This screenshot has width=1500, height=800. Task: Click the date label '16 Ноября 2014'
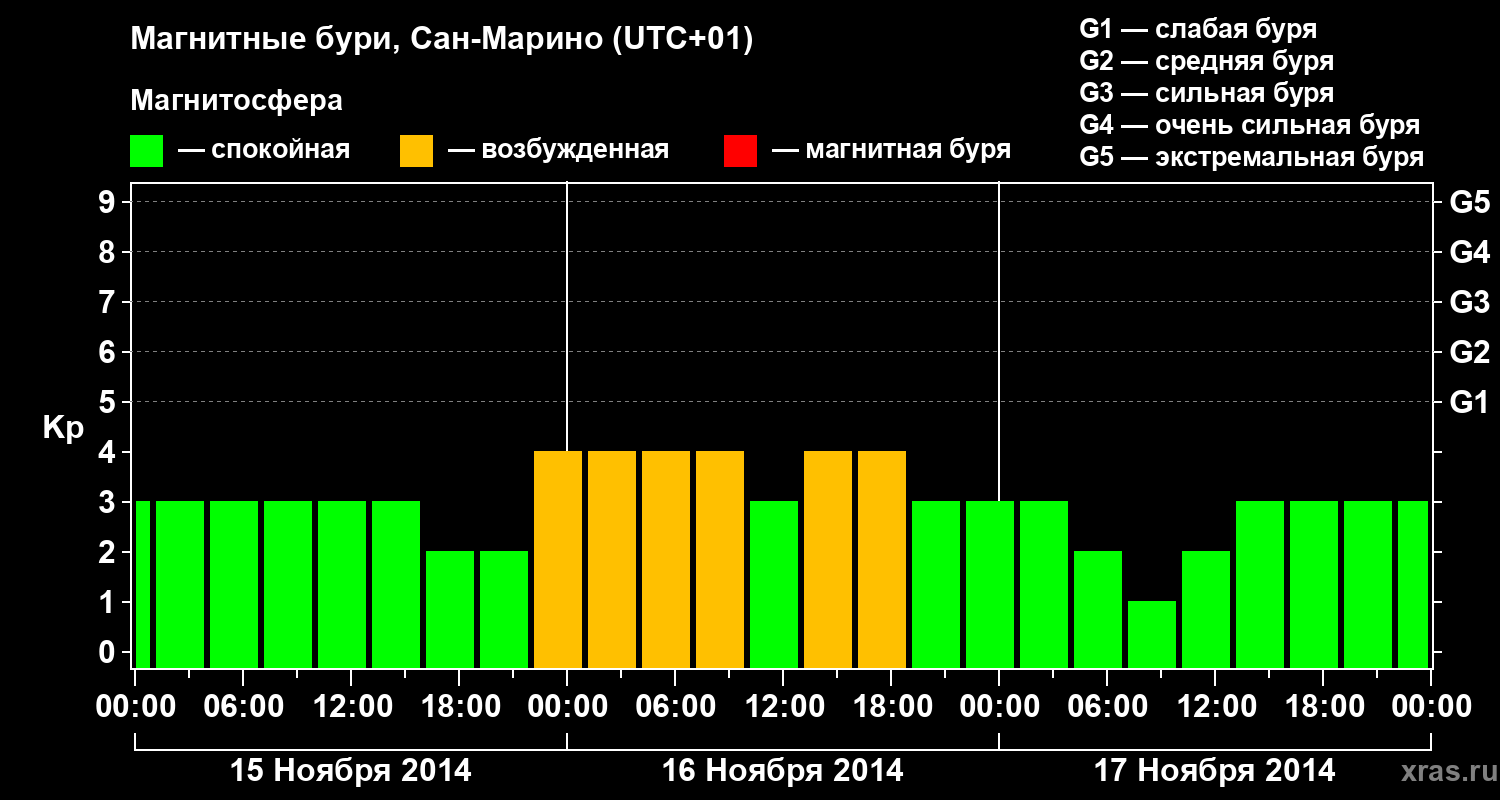[x=783, y=770]
